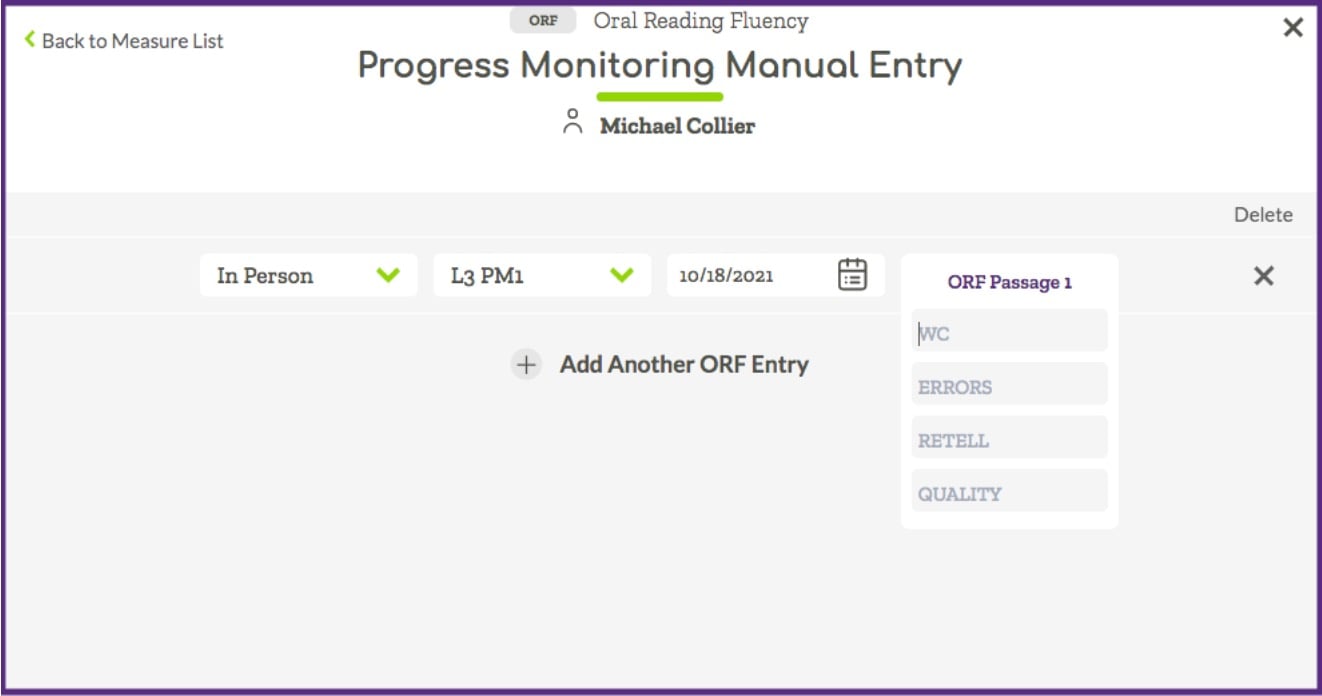
Task: Click the RETELL input field
Action: click(x=1009, y=437)
